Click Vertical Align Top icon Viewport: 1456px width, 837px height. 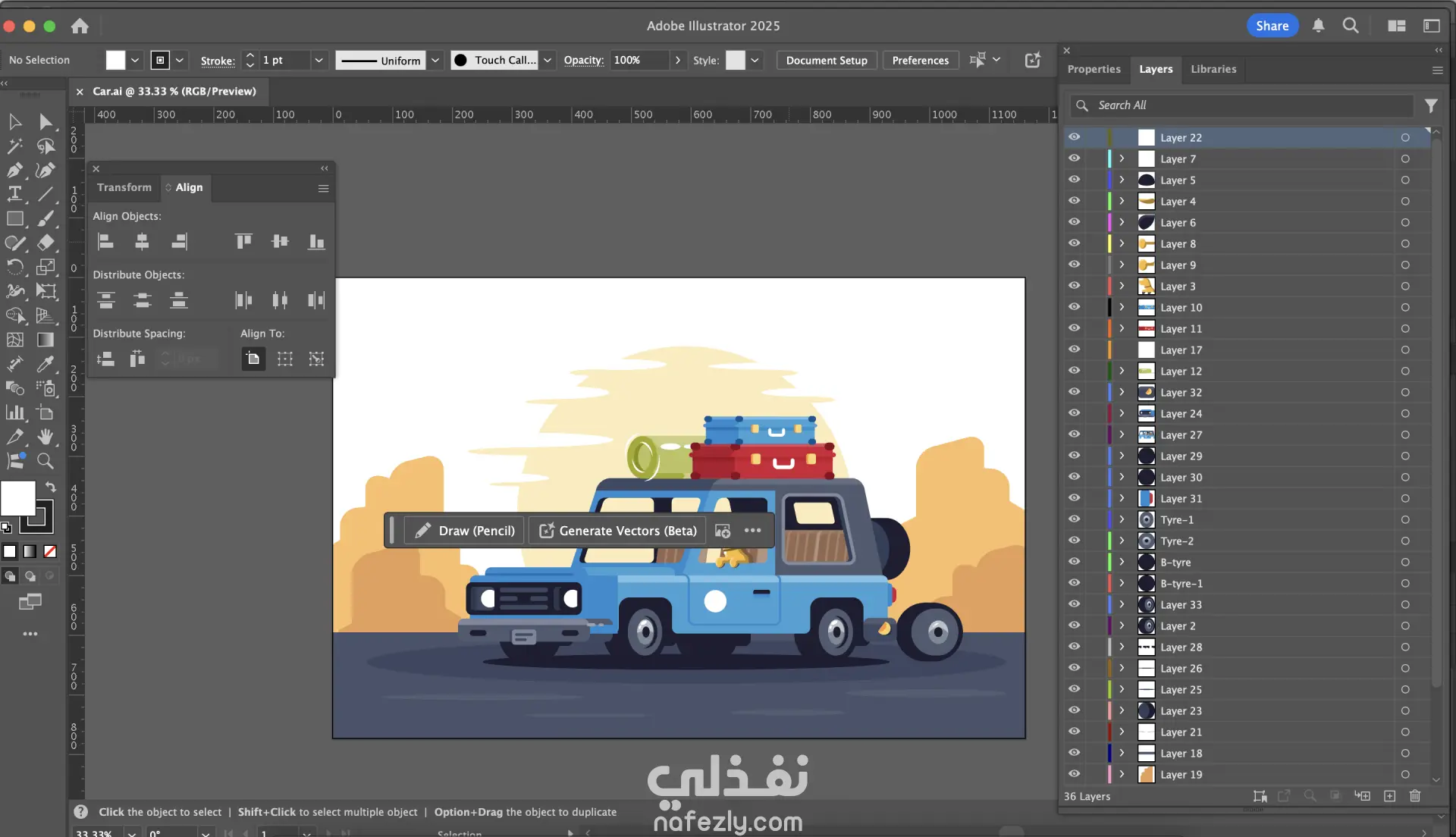click(x=243, y=242)
